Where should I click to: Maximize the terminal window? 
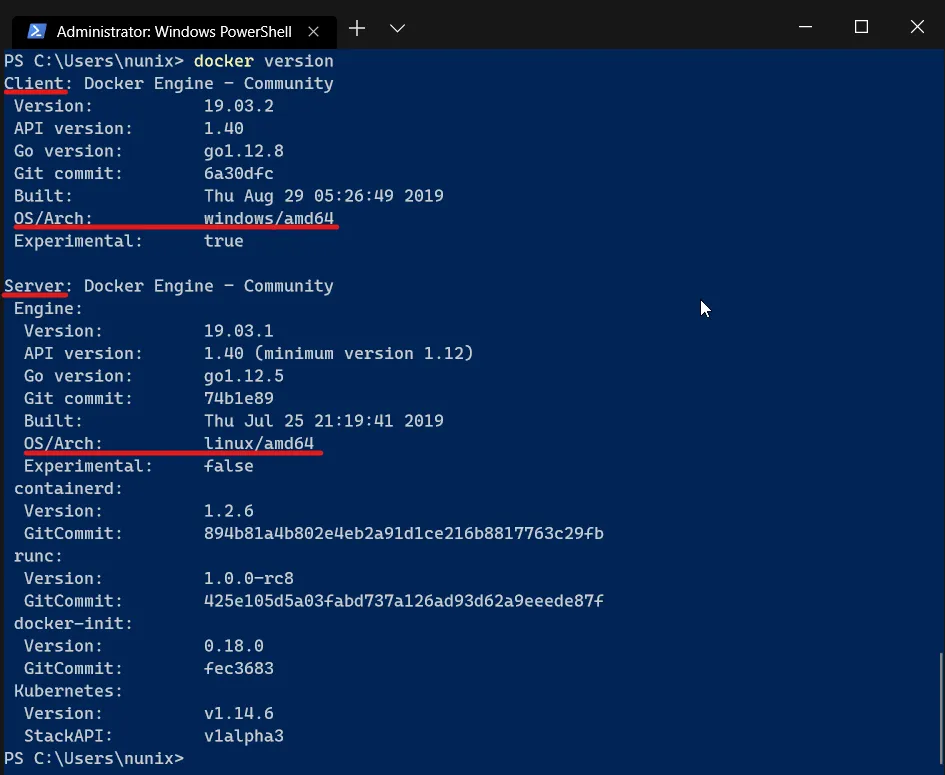861,27
